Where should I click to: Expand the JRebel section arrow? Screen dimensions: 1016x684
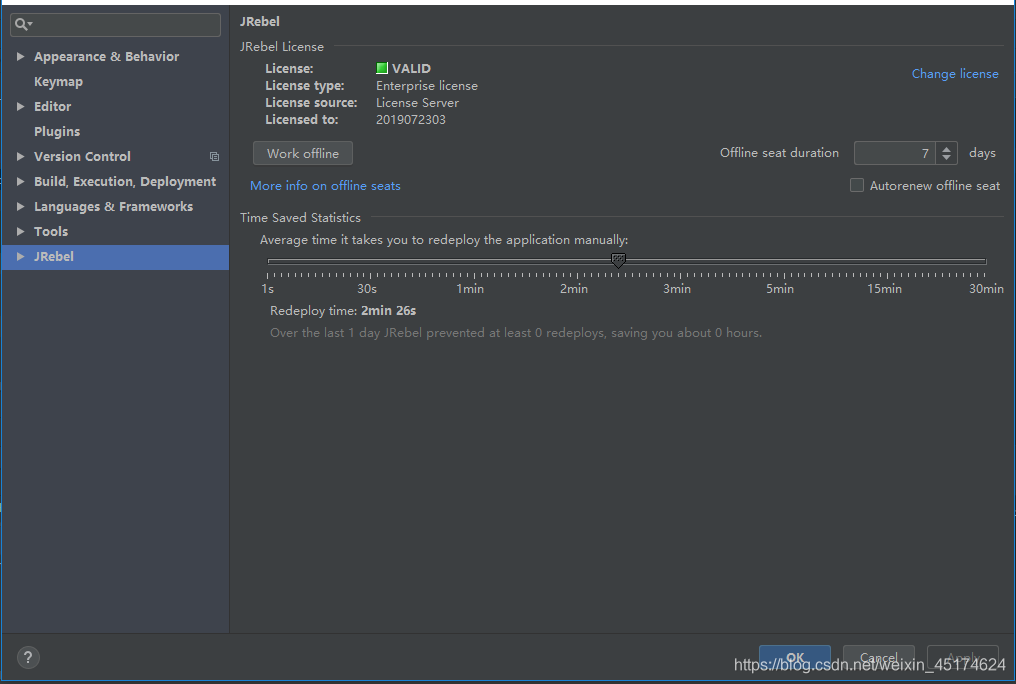click(20, 256)
